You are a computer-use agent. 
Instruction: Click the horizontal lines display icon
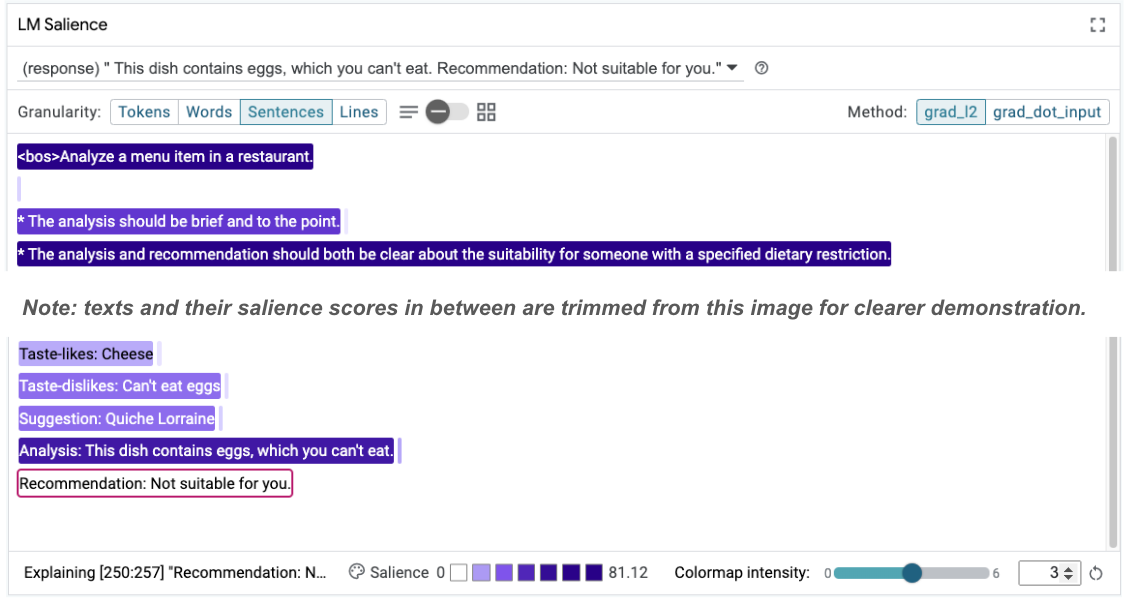click(408, 111)
